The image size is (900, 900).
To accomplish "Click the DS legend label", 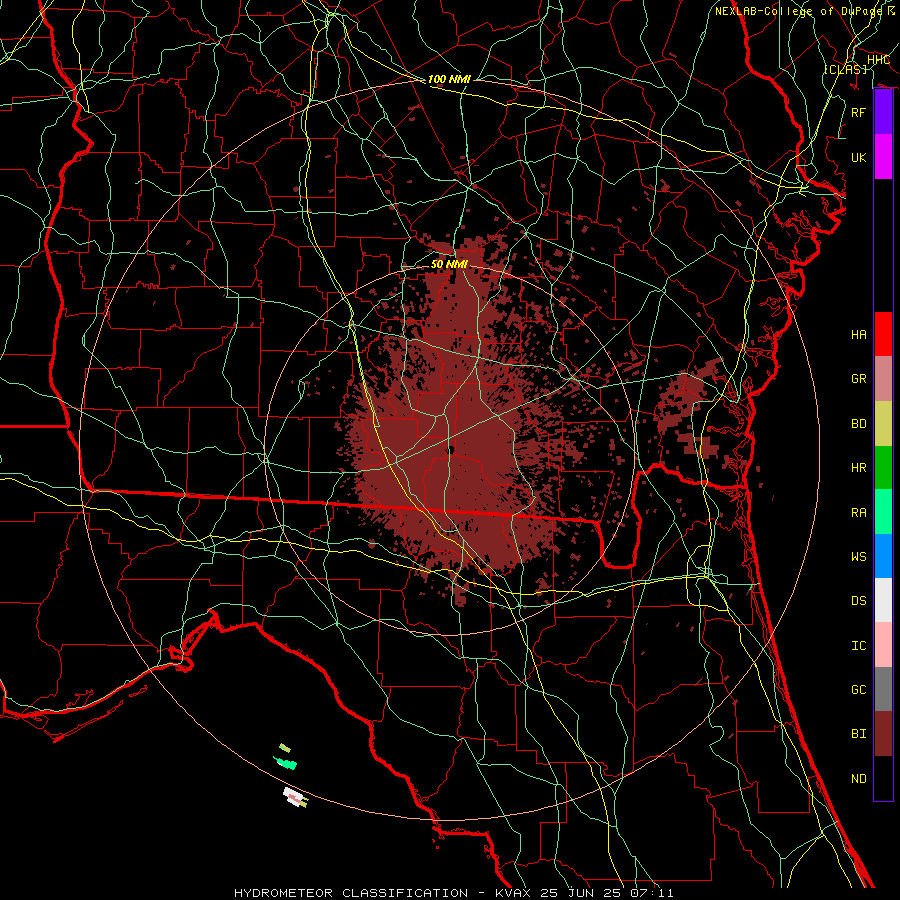I will (858, 601).
